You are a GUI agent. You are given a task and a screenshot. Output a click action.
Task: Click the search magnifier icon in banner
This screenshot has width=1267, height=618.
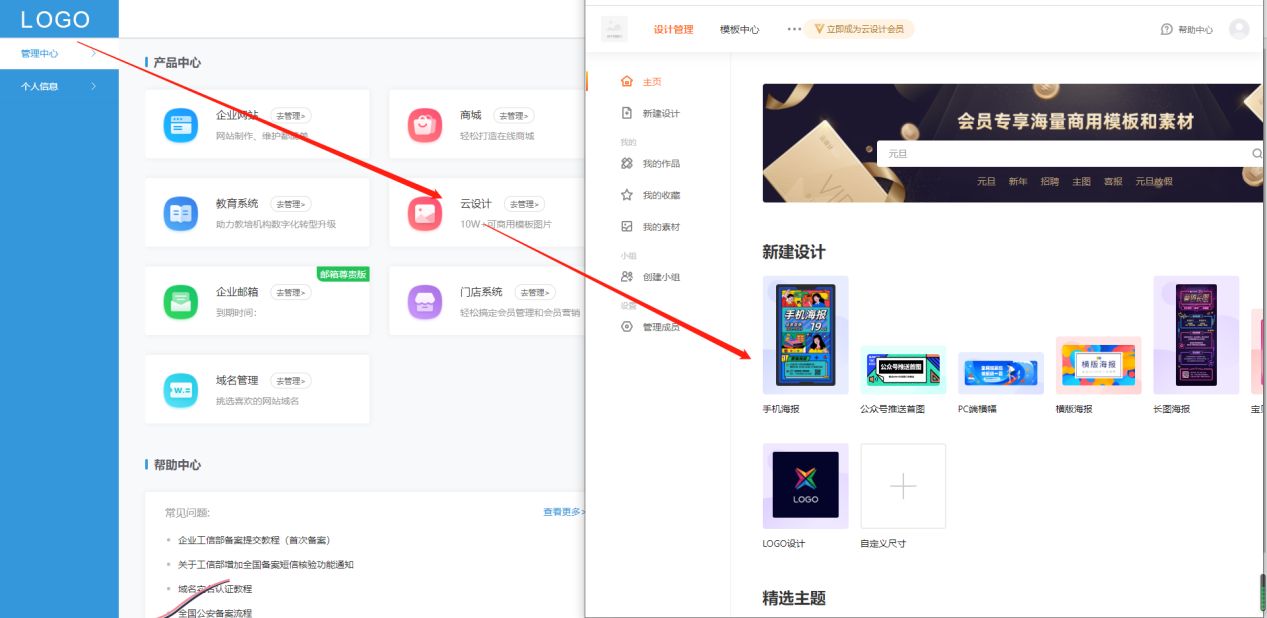pyautogui.click(x=1257, y=154)
